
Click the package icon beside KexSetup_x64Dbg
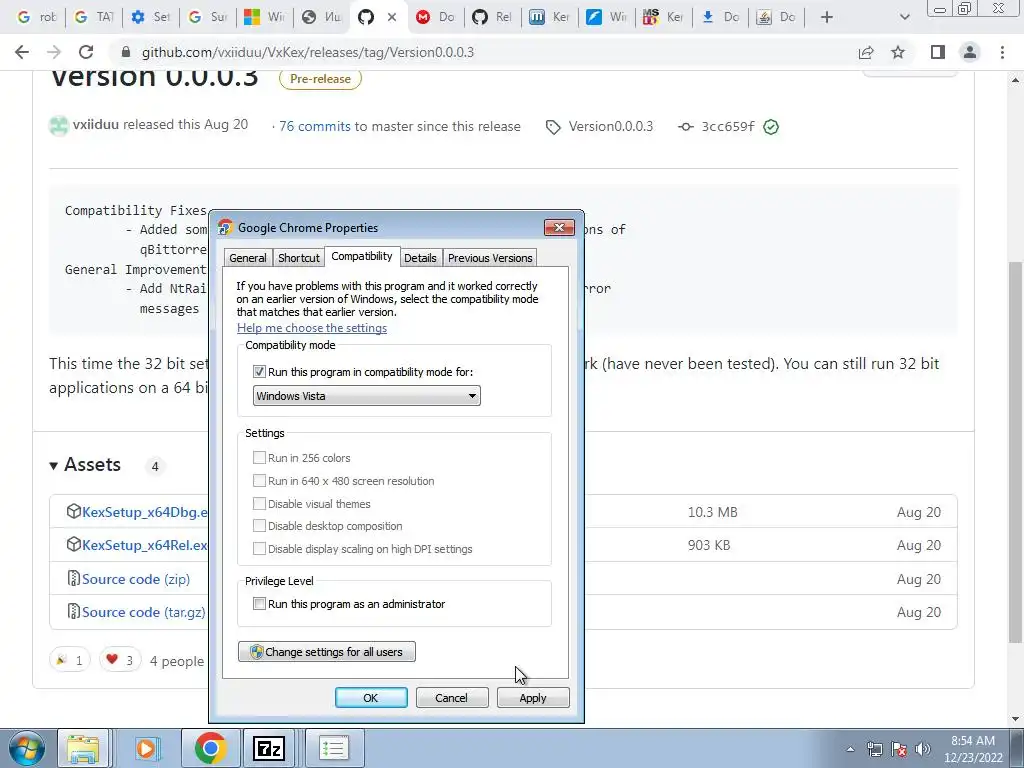click(x=74, y=511)
